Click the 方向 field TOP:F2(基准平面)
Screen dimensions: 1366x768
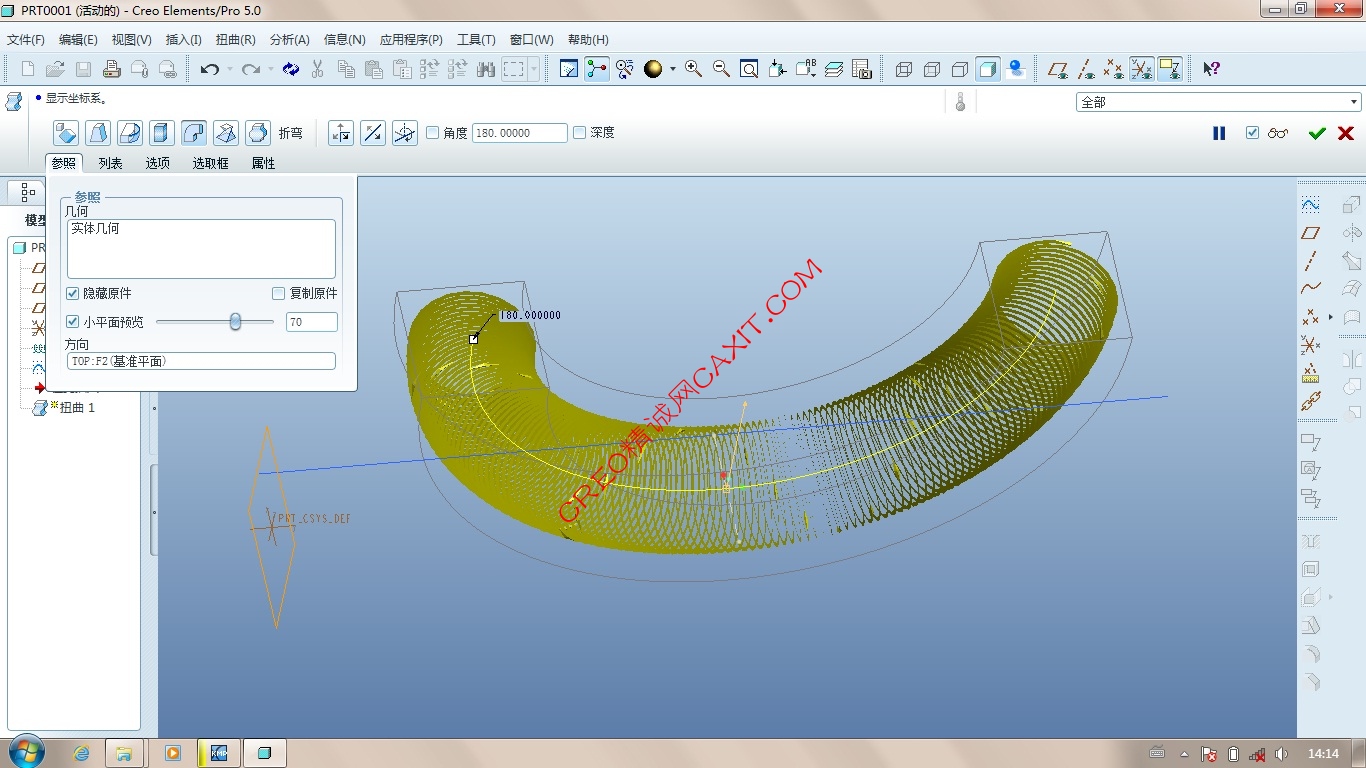point(201,361)
